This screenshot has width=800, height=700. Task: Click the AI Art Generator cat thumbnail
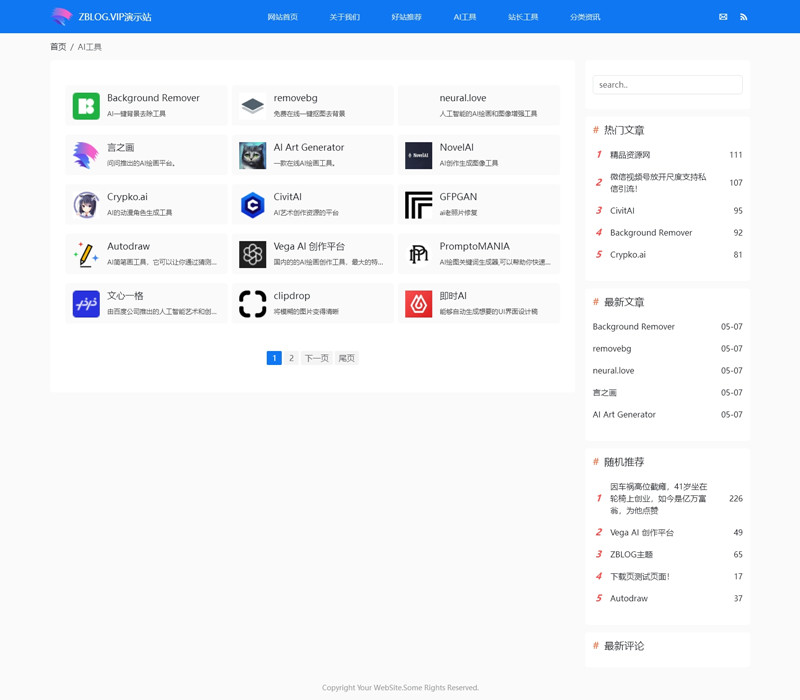pyautogui.click(x=253, y=156)
